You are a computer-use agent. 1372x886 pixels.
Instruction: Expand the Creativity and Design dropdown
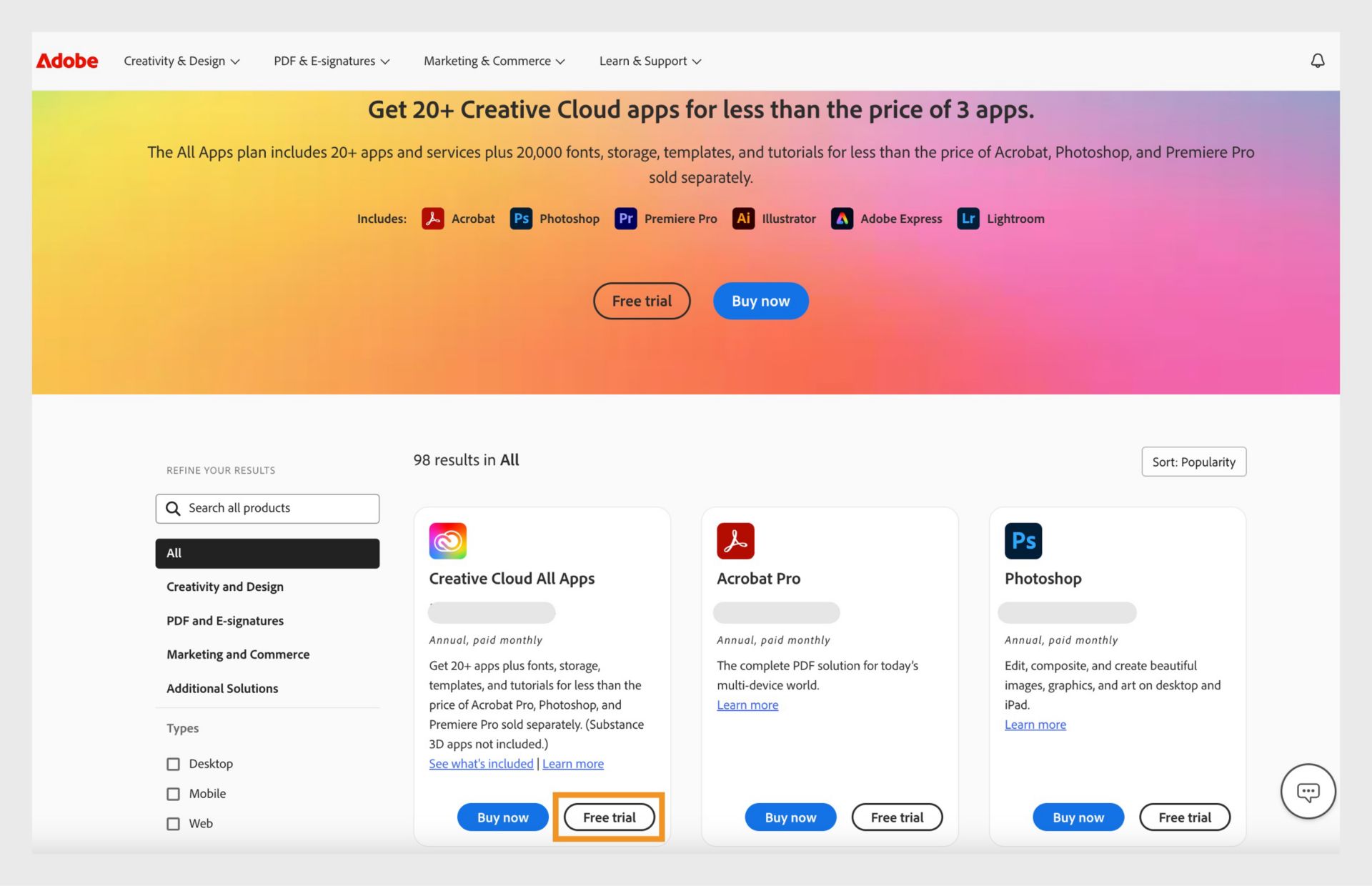(180, 61)
